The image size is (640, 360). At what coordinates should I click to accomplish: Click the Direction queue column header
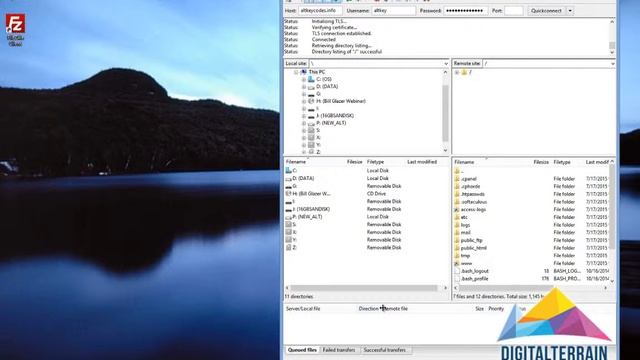tap(369, 309)
